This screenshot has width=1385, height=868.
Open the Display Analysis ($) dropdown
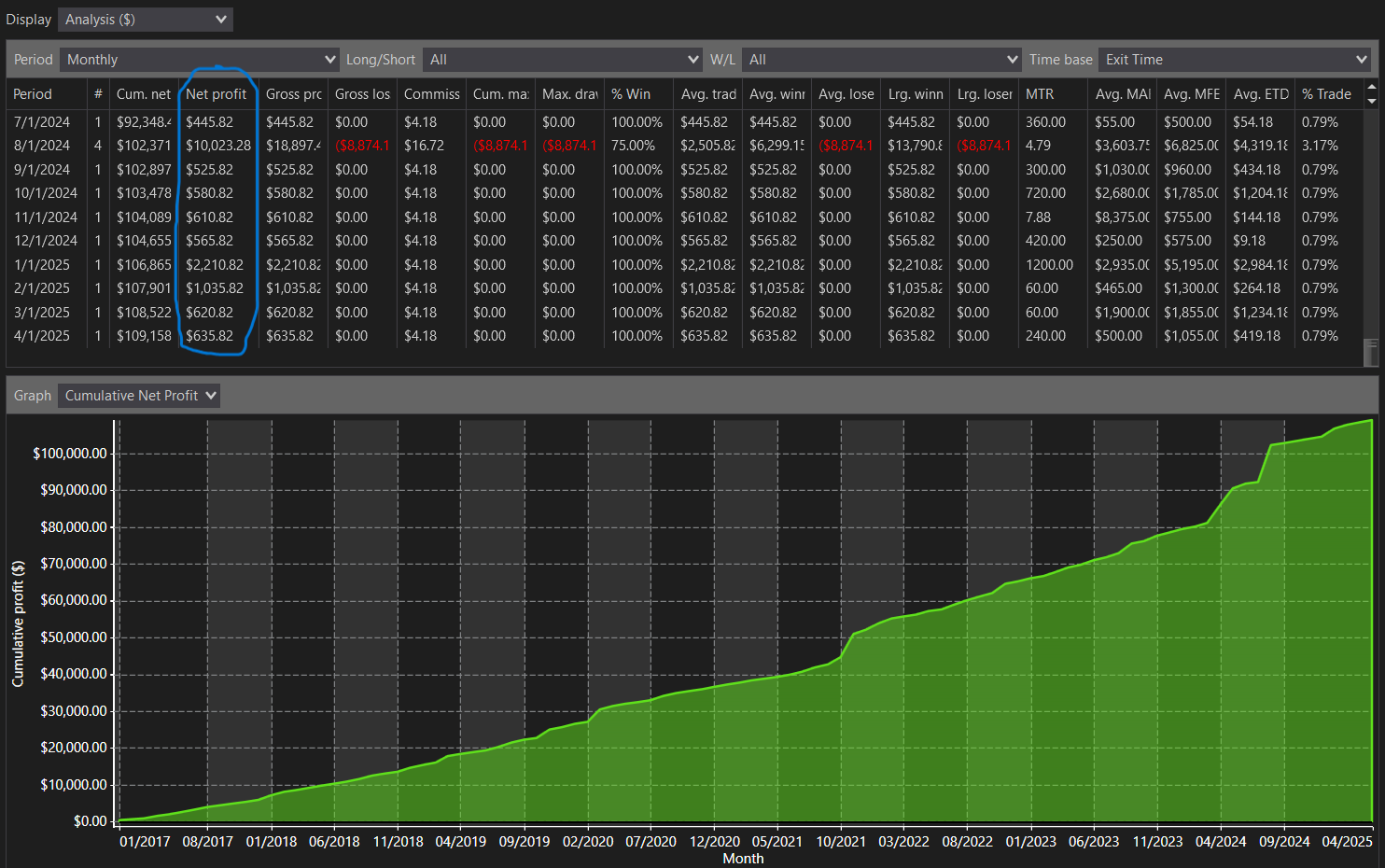[x=145, y=20]
